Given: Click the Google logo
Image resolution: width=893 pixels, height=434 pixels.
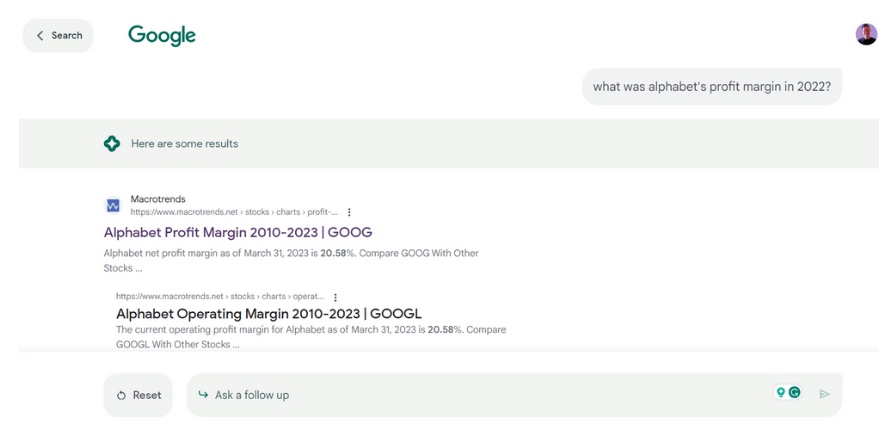Looking at the screenshot, I should click(162, 35).
